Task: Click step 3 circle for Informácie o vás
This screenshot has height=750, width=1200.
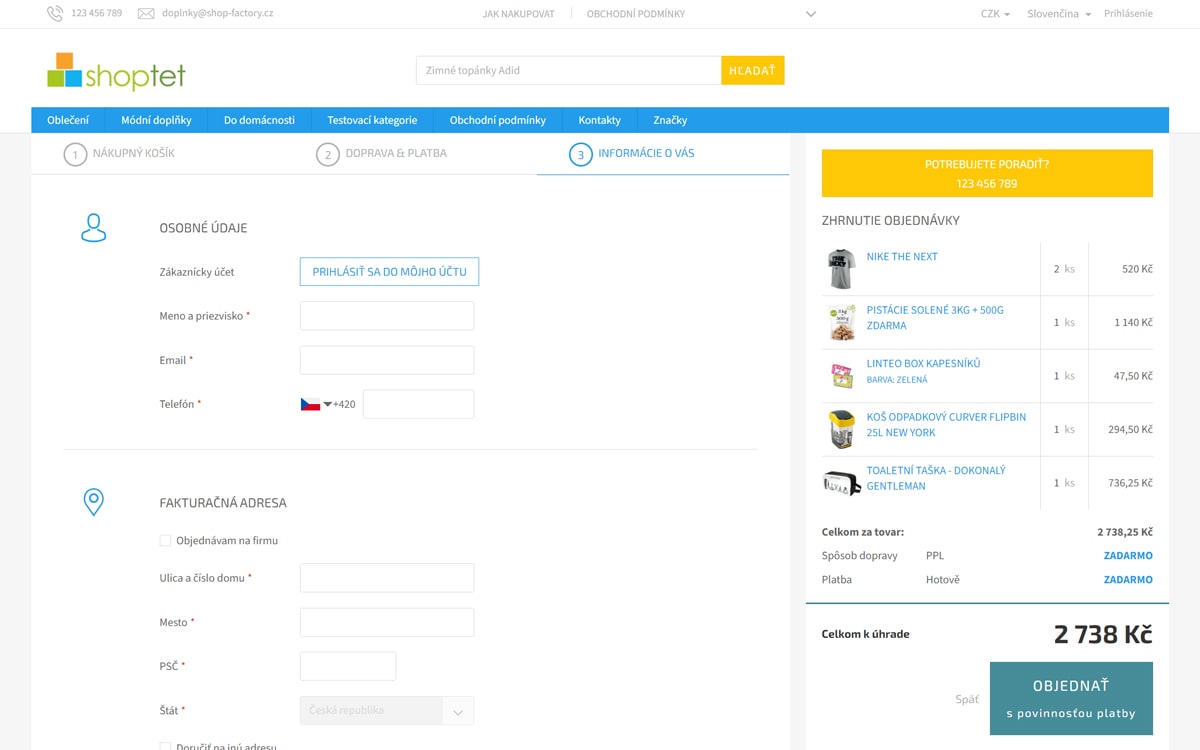Action: [581, 155]
